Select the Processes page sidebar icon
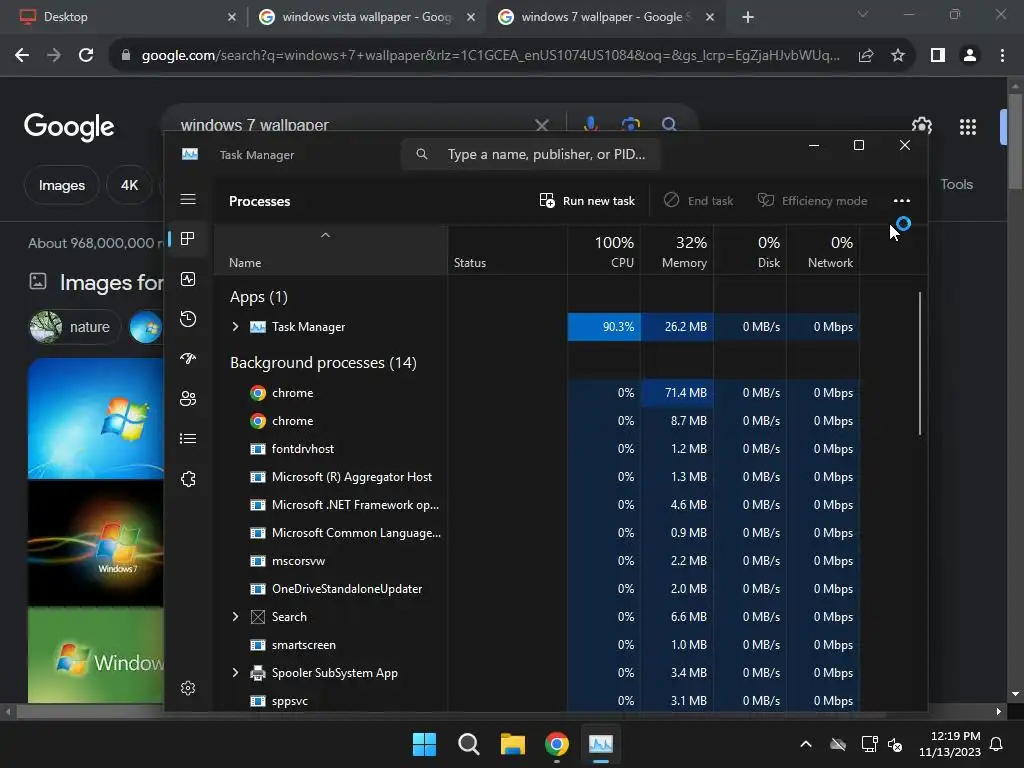 pyautogui.click(x=188, y=239)
